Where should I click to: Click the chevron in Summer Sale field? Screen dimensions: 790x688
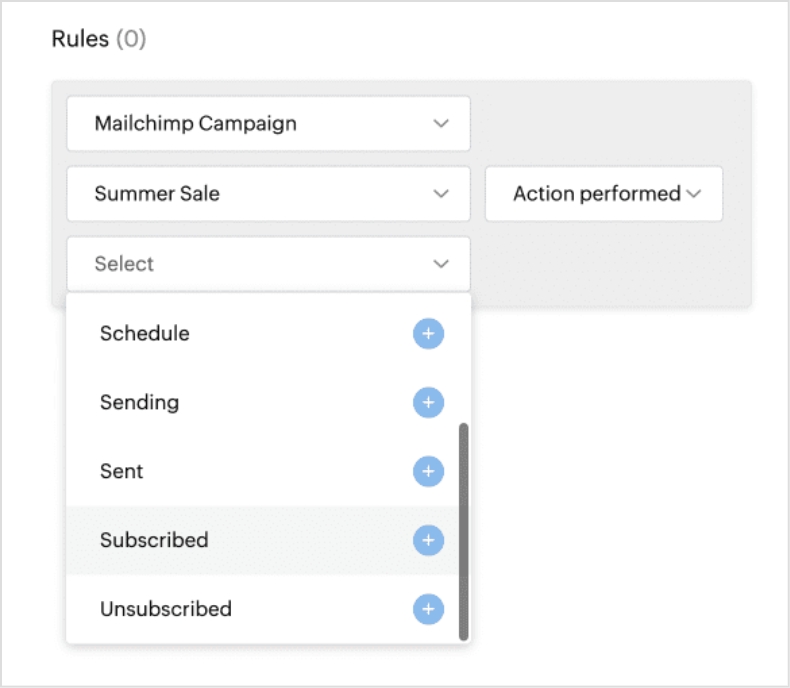(441, 194)
